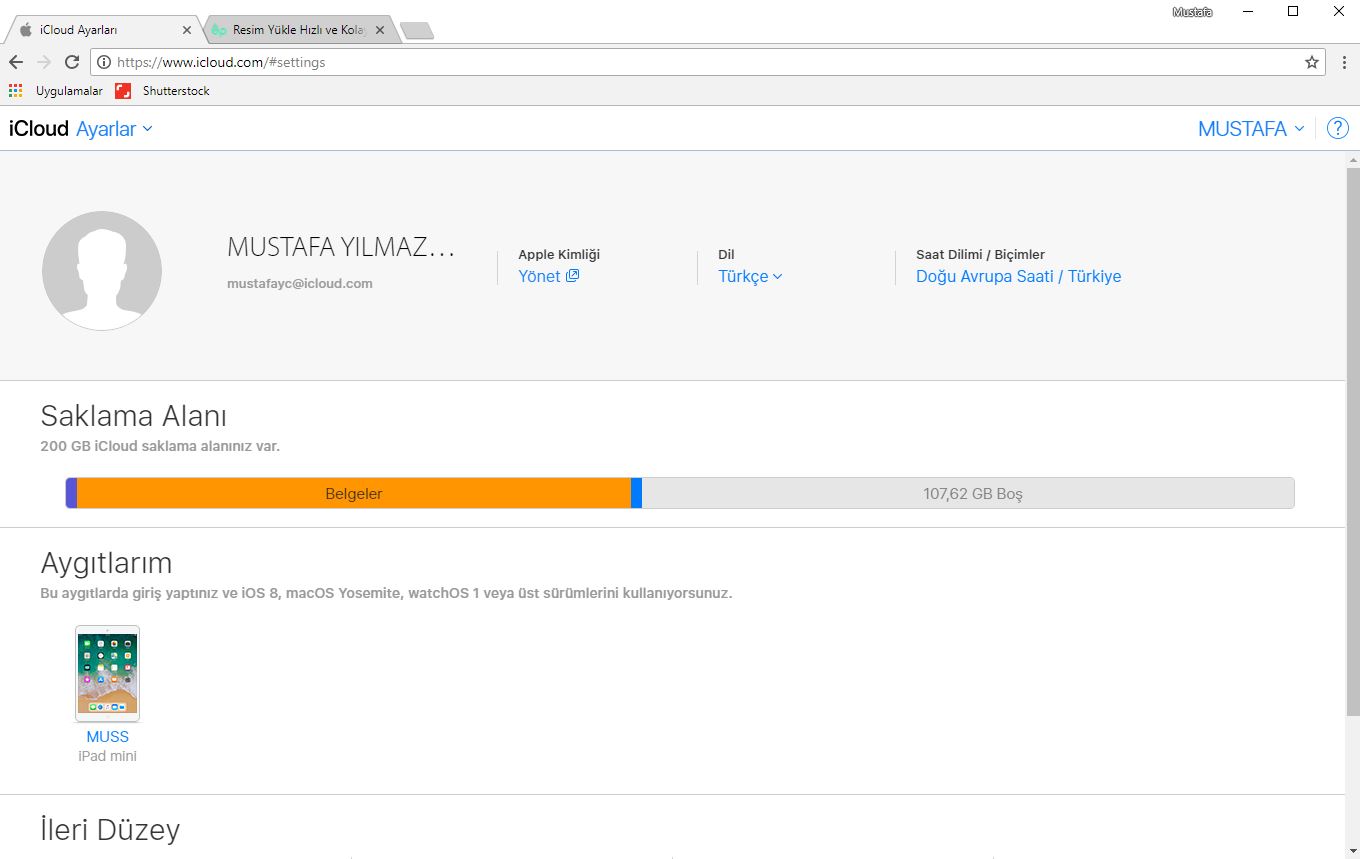
Task: Reload the iCloud settings page
Action: coord(72,62)
